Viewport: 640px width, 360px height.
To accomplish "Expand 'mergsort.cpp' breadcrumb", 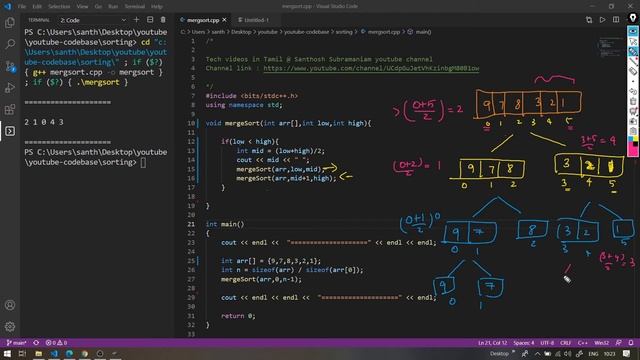I will [384, 31].
